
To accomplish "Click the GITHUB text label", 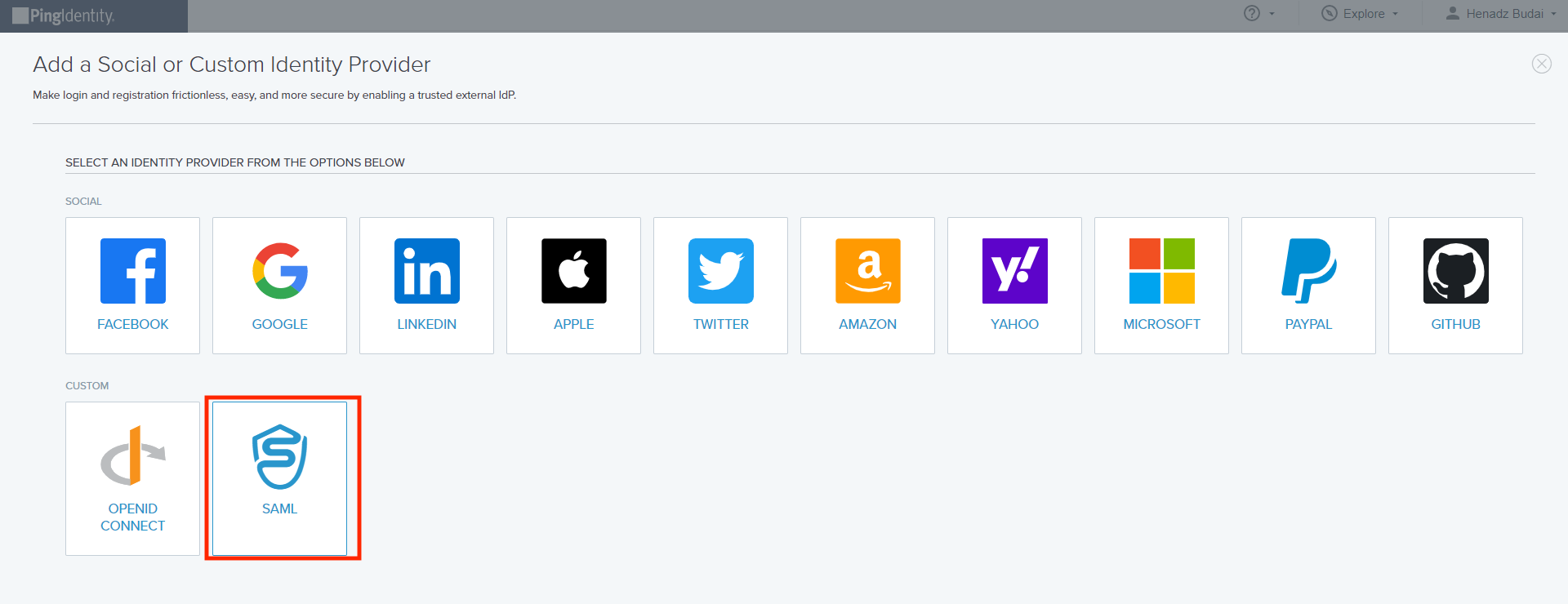I will (x=1455, y=324).
